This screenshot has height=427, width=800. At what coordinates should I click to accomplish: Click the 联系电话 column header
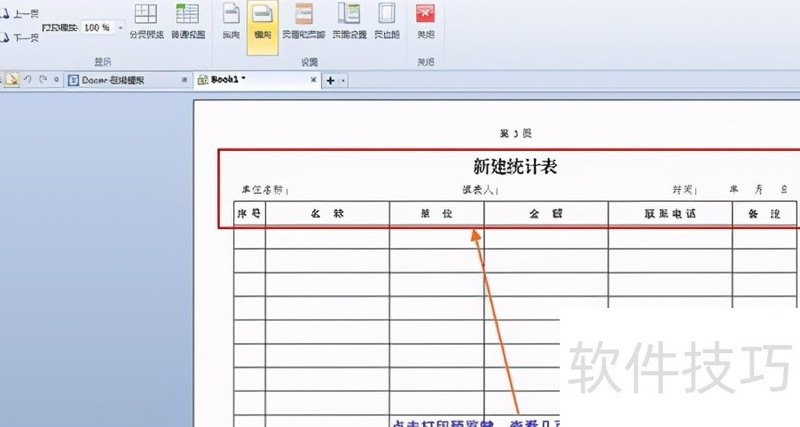(670, 213)
